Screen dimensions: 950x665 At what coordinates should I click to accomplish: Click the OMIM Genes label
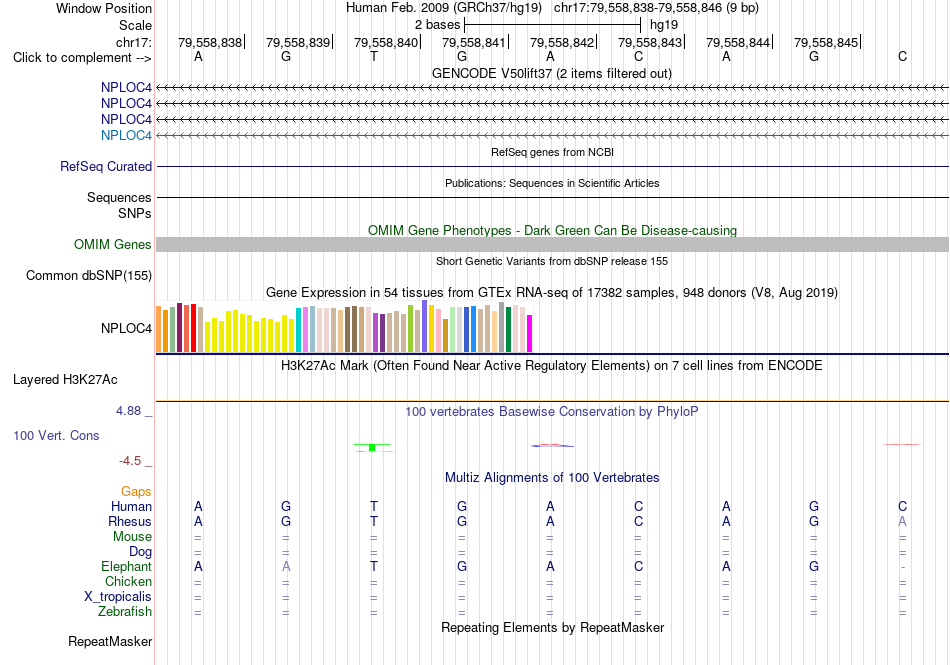[112, 244]
